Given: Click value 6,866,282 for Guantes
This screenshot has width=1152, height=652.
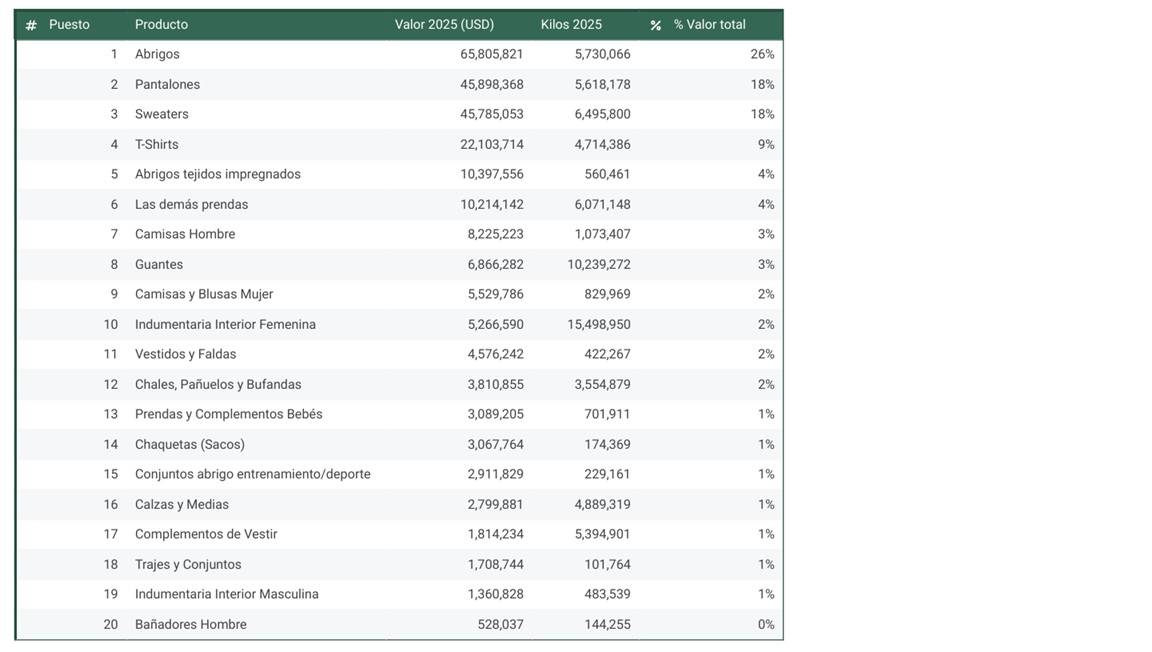Looking at the screenshot, I should [x=495, y=264].
